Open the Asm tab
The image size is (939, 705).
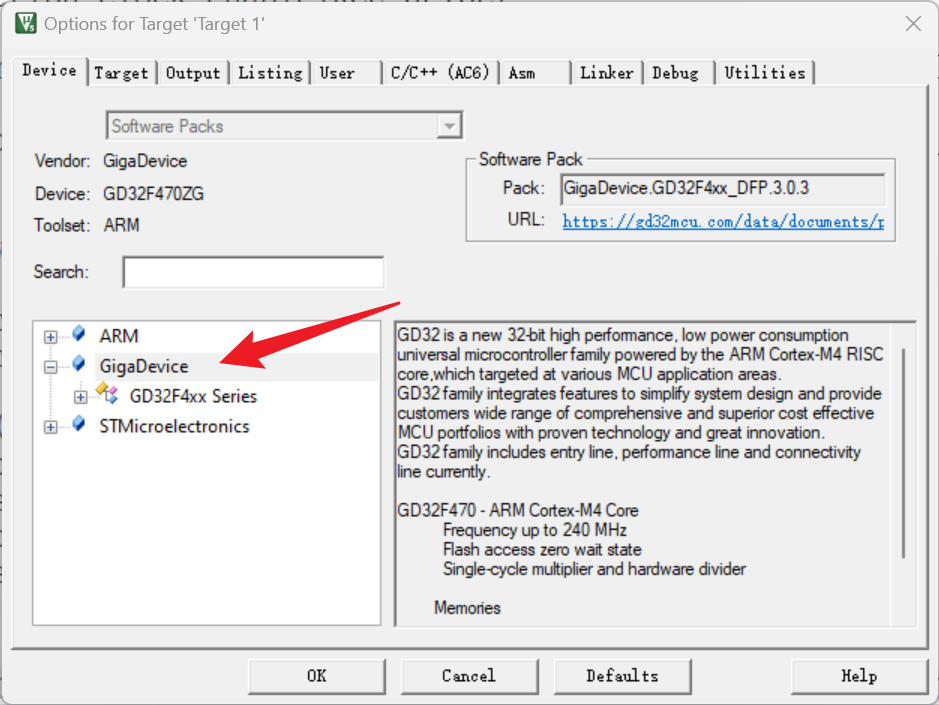[x=535, y=73]
